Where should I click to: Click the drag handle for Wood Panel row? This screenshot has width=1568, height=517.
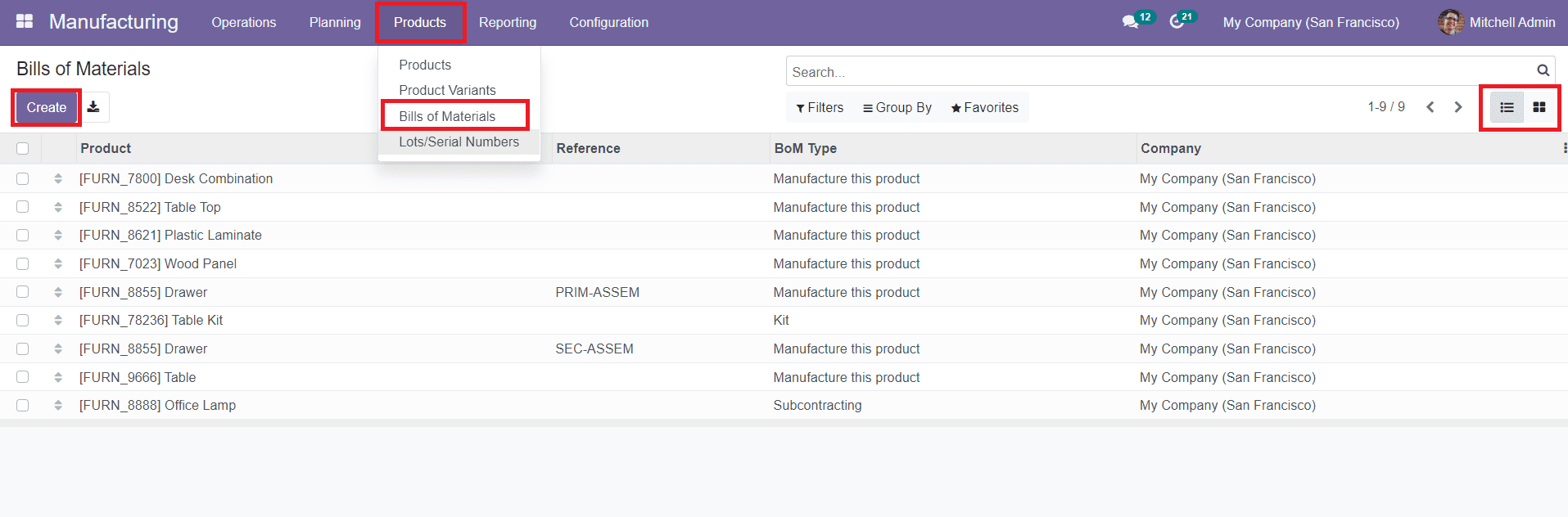pyautogui.click(x=58, y=263)
